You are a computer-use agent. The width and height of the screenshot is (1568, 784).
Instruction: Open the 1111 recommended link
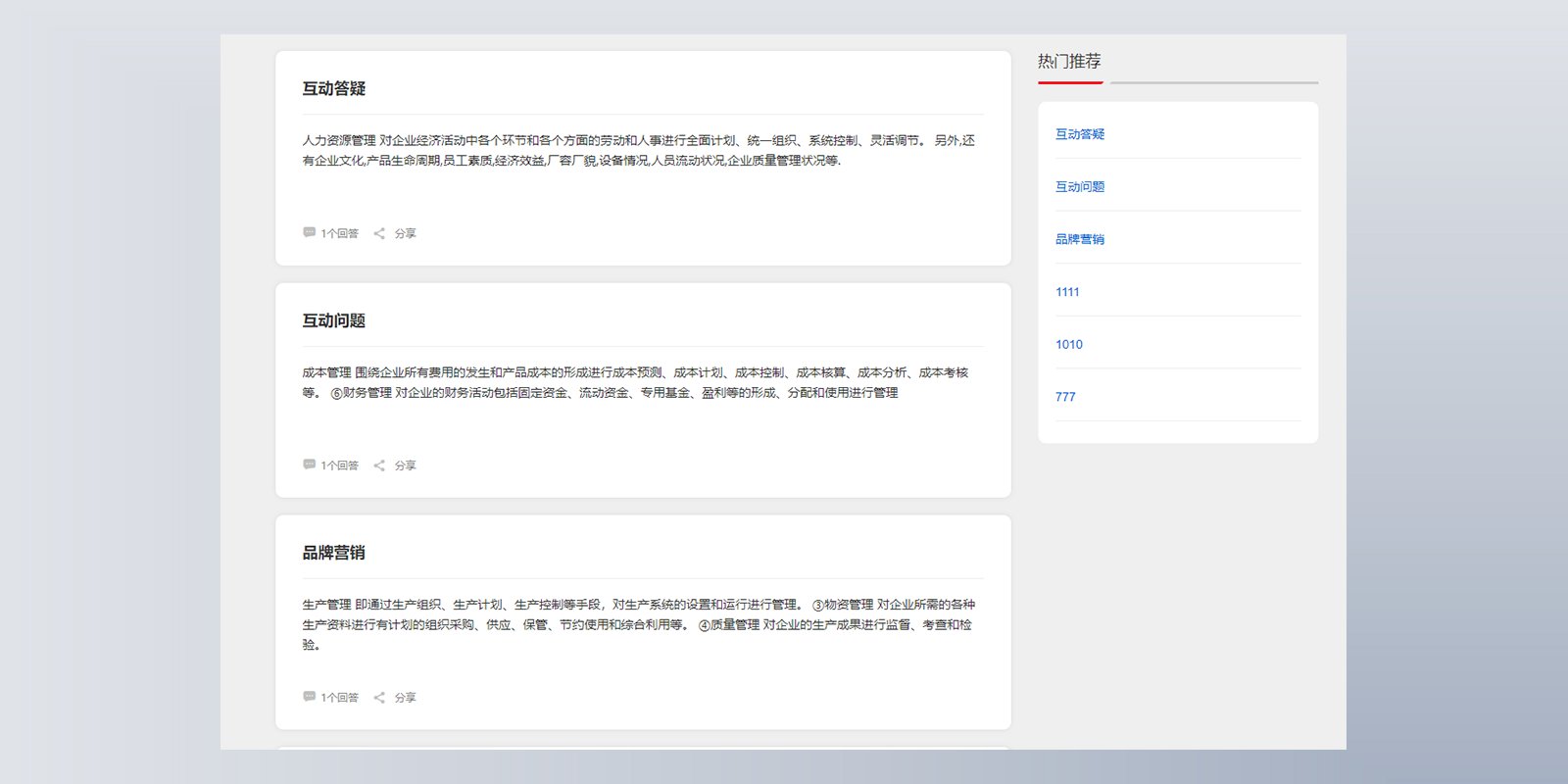coord(1067,292)
